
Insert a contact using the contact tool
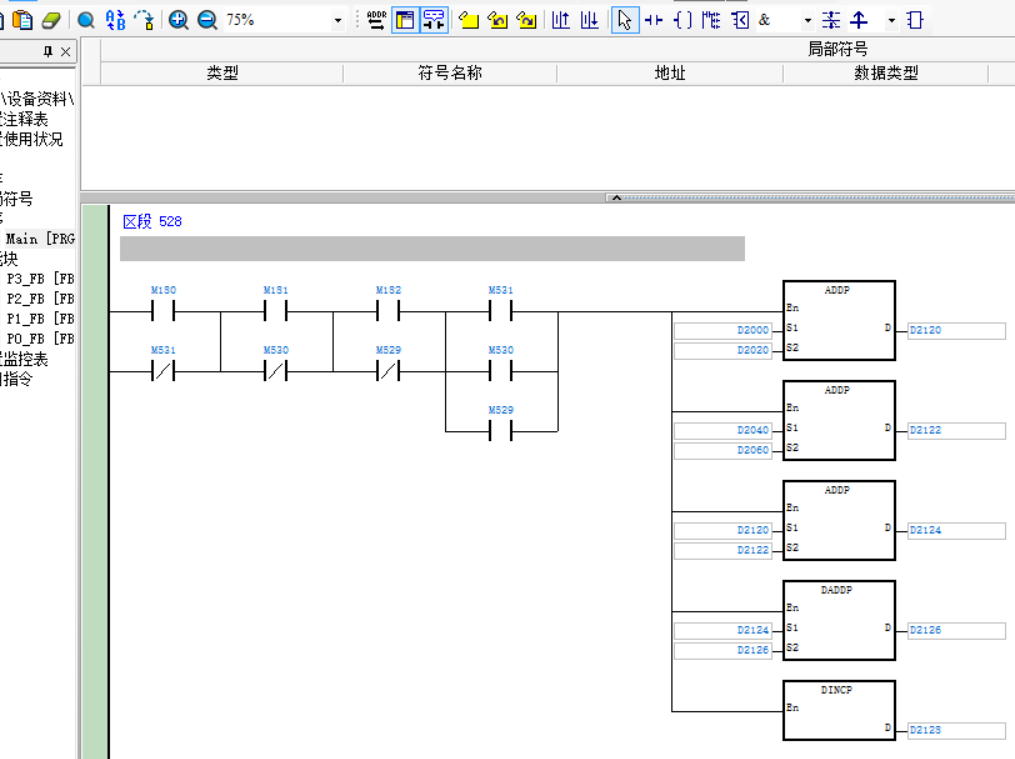654,20
